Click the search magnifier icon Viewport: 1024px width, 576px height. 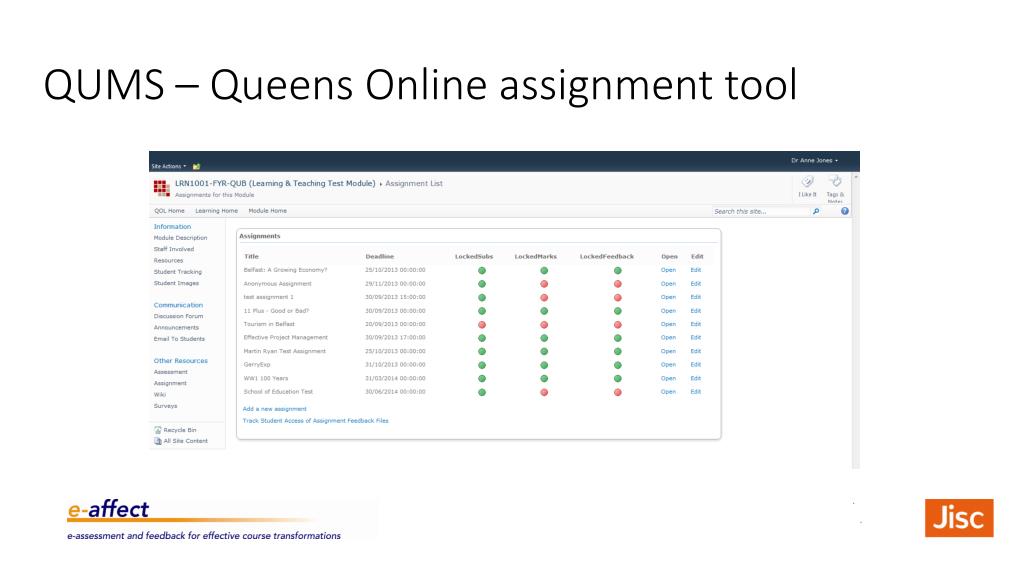[816, 212]
